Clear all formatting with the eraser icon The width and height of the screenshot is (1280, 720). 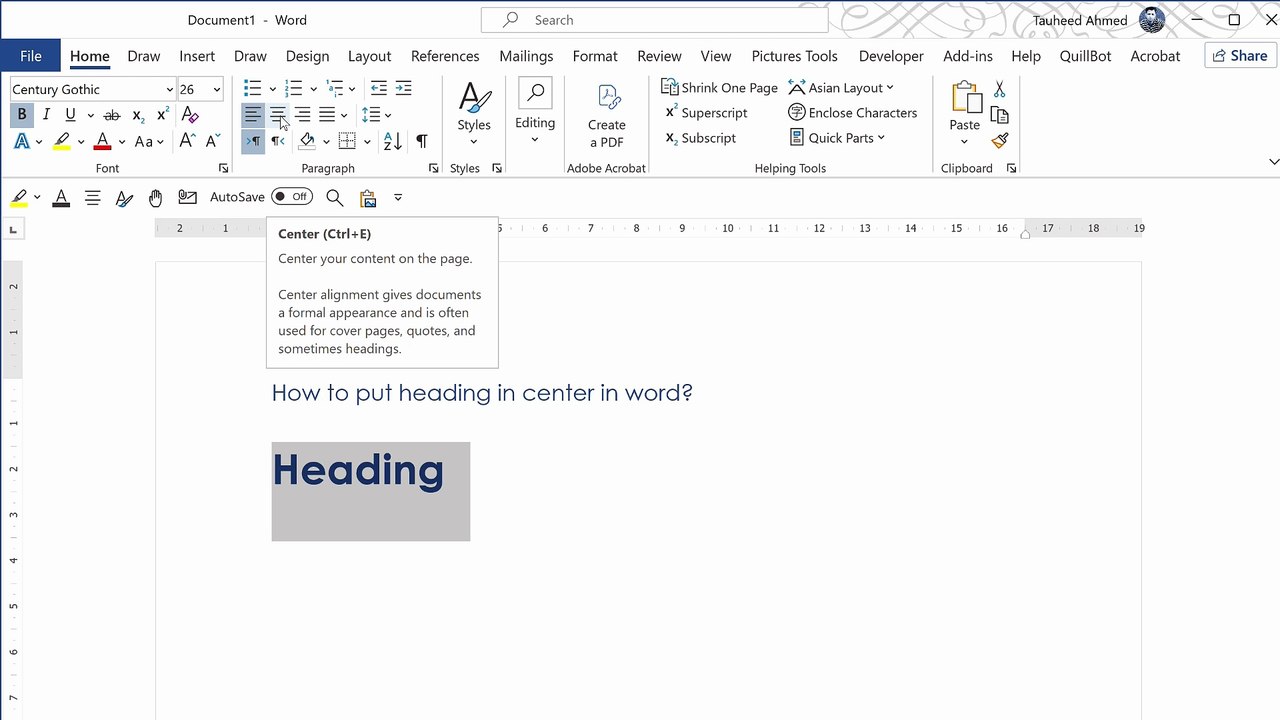pyautogui.click(x=190, y=115)
